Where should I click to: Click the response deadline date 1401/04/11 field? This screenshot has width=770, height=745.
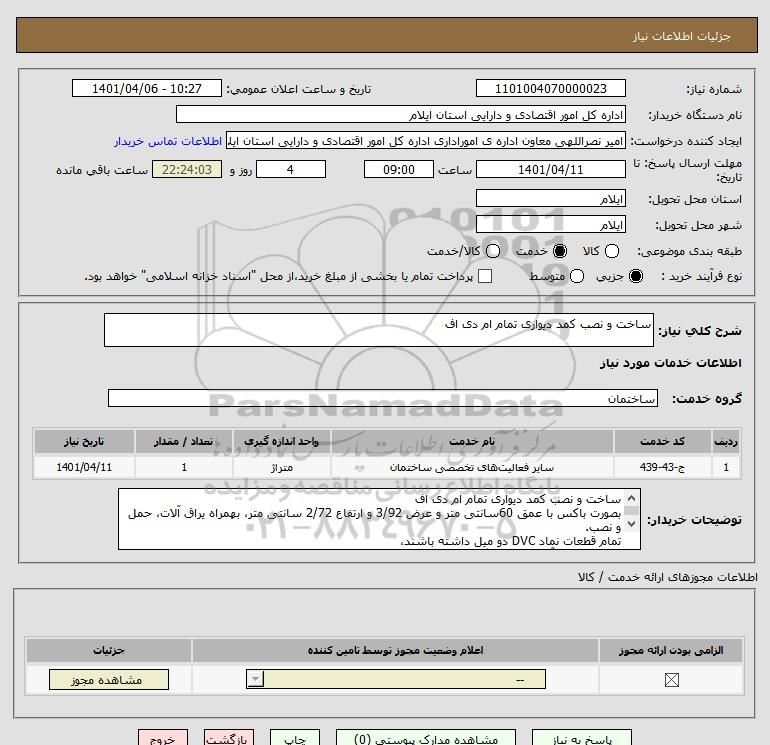[550, 169]
